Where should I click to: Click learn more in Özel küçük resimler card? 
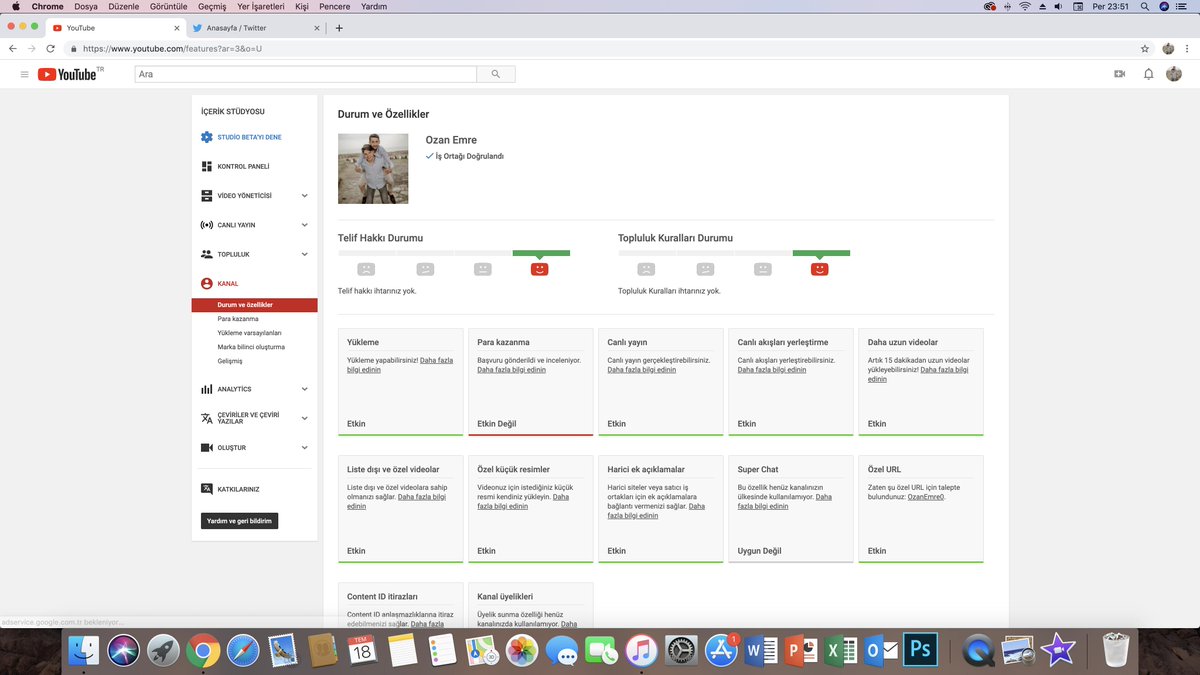(x=523, y=502)
